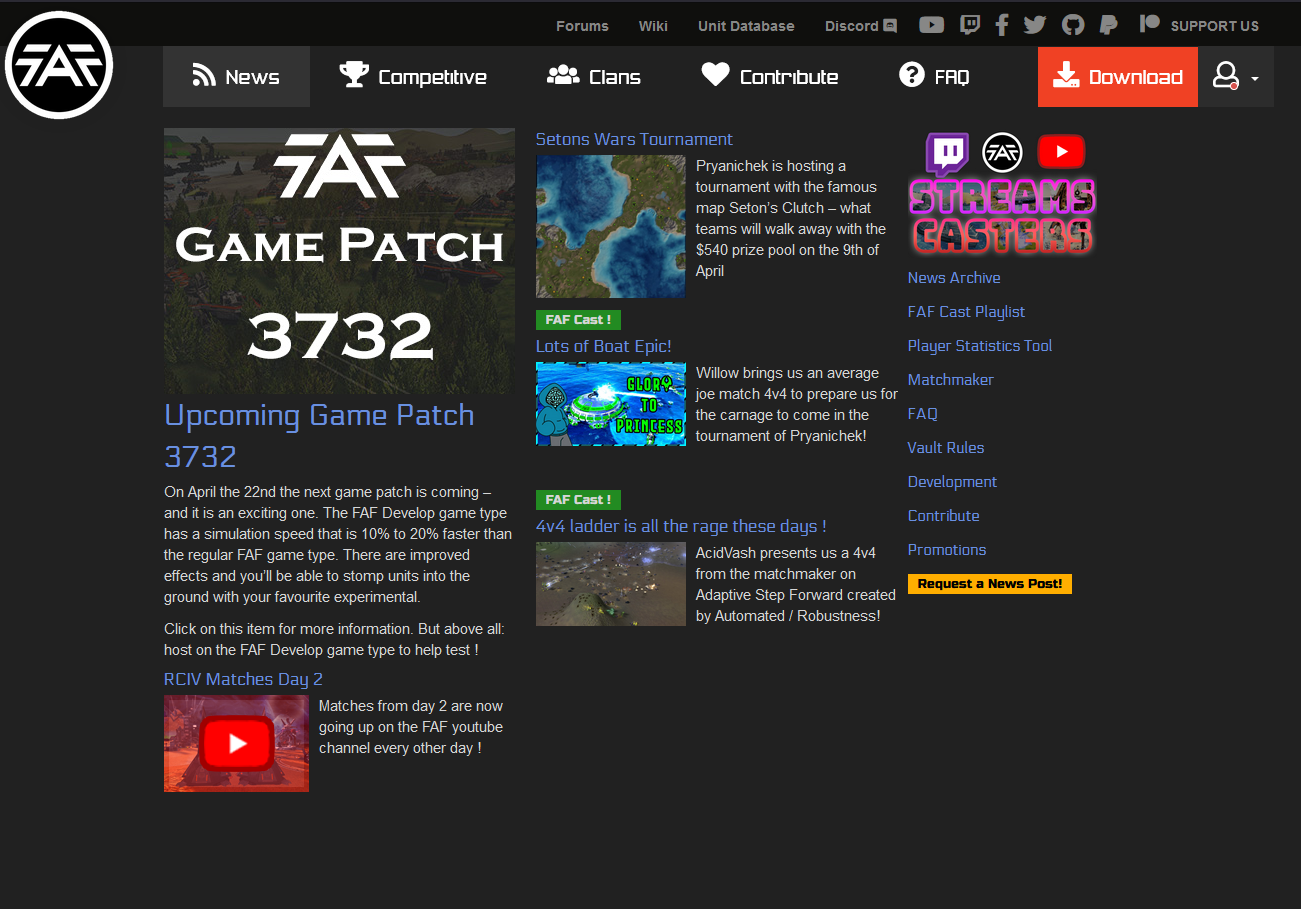Open the News Archive link
The image size is (1301, 909).
[954, 278]
